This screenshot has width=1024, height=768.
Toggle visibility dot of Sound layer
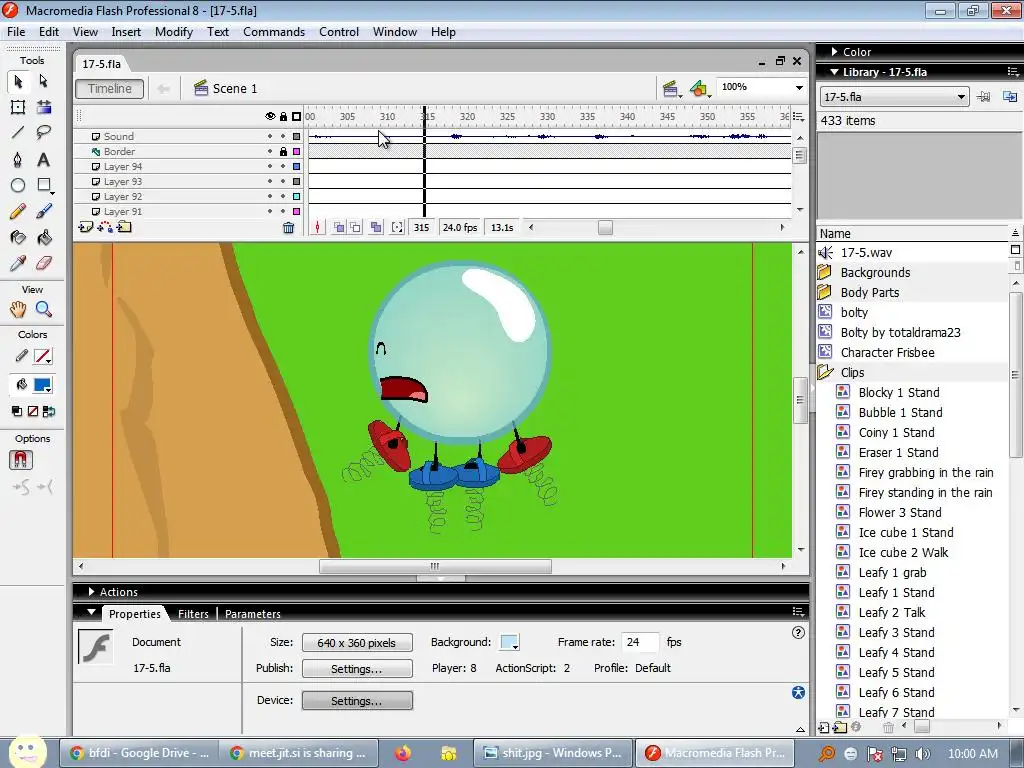(270, 136)
